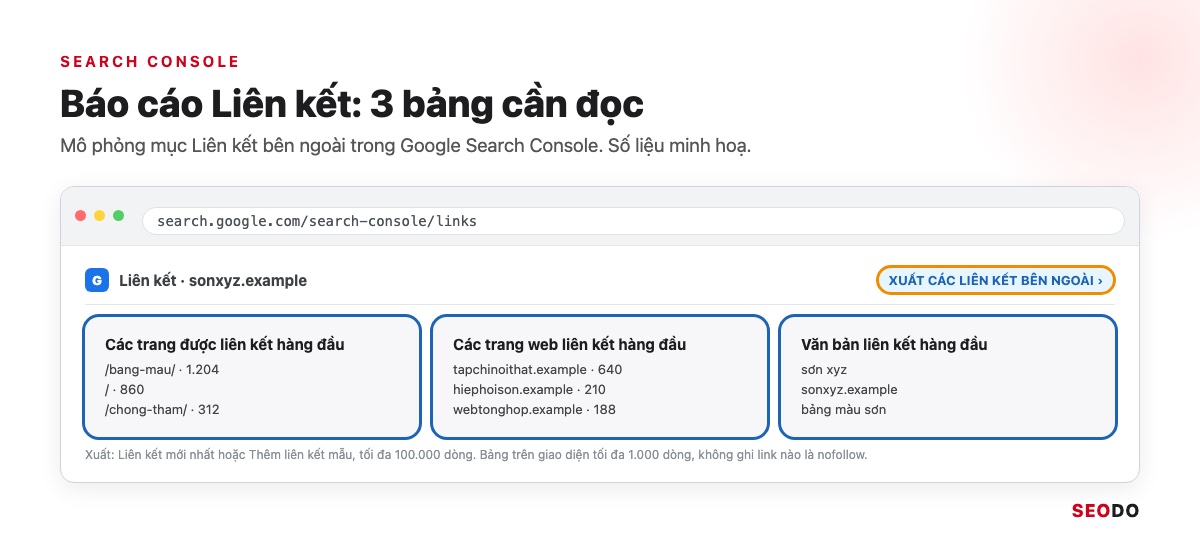Viewport: 1200px width, 543px height.
Task: Open XUẤT CÁC LIÊN KẾT BÊN NGOÀI
Action: pyautogui.click(x=995, y=280)
